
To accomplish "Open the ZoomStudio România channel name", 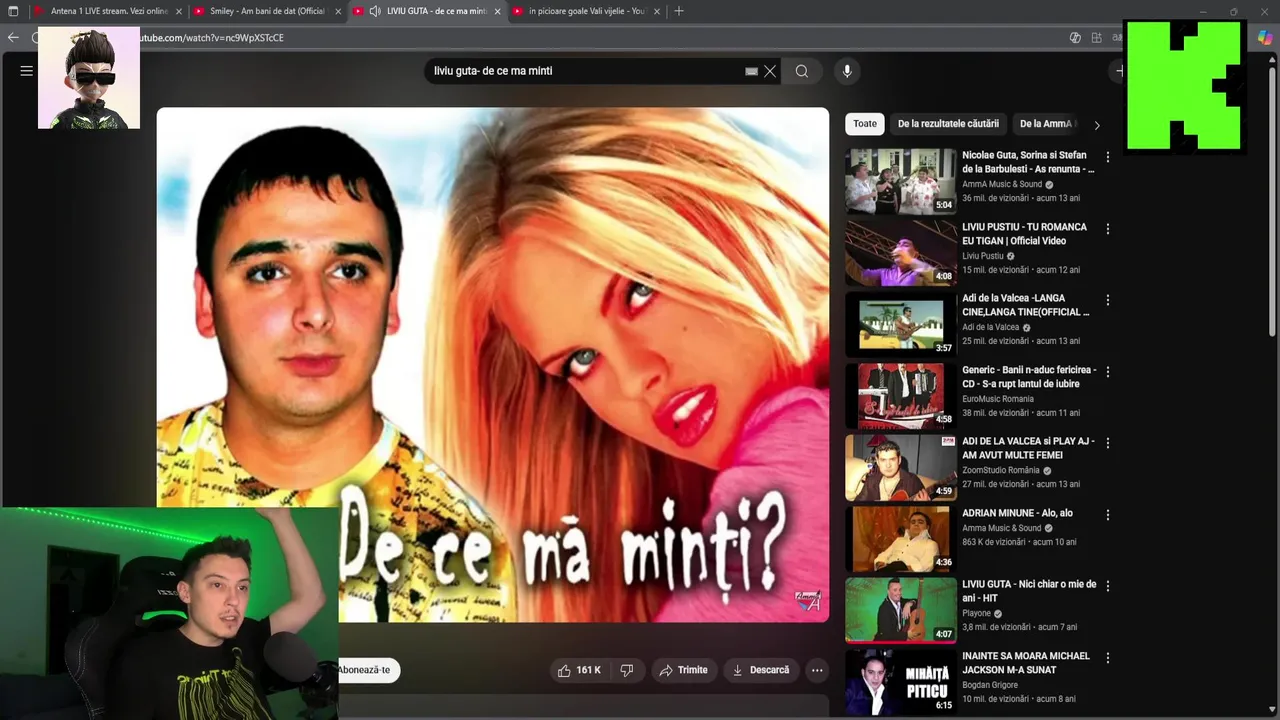I will tap(1001, 470).
